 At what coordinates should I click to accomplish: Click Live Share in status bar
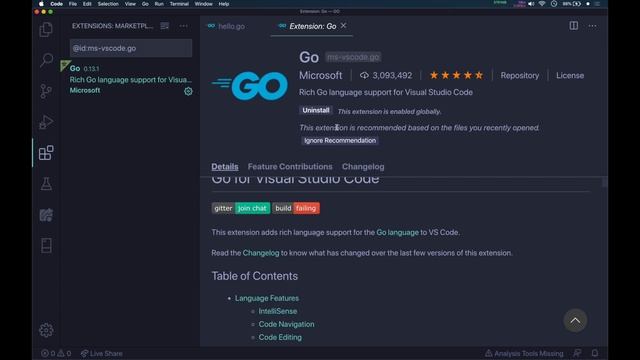(x=101, y=353)
